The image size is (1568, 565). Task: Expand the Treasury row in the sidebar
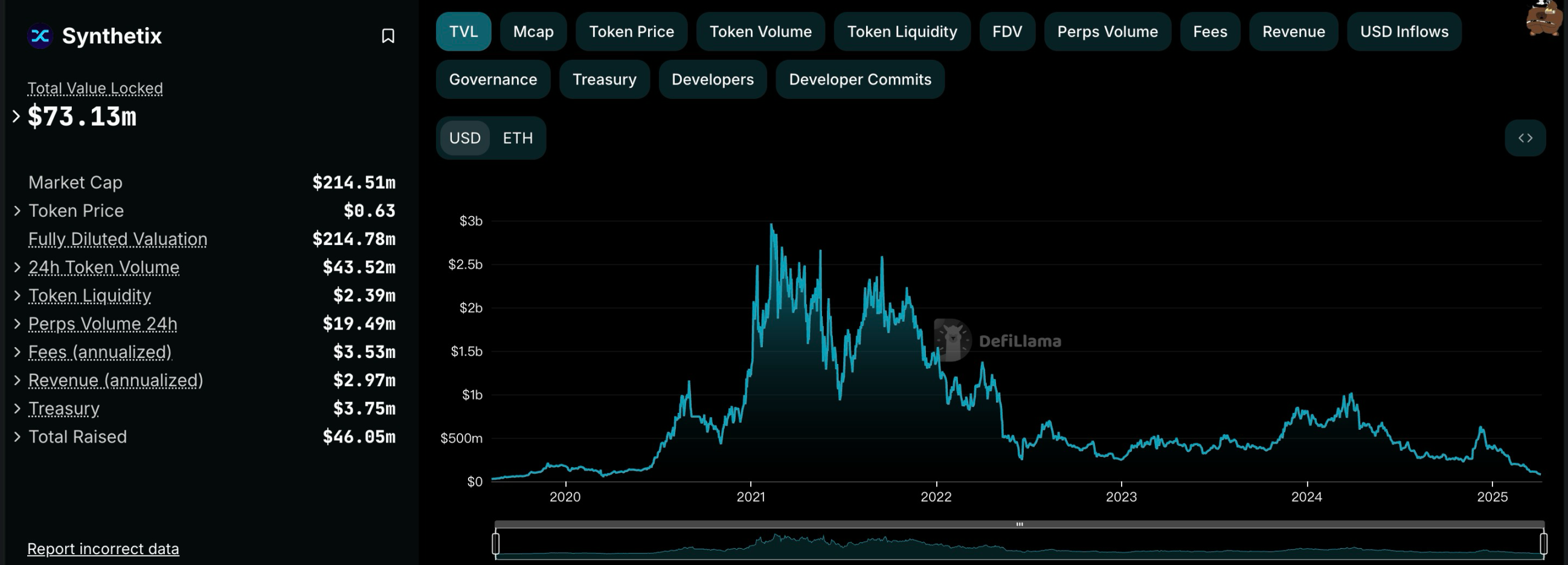coord(17,409)
